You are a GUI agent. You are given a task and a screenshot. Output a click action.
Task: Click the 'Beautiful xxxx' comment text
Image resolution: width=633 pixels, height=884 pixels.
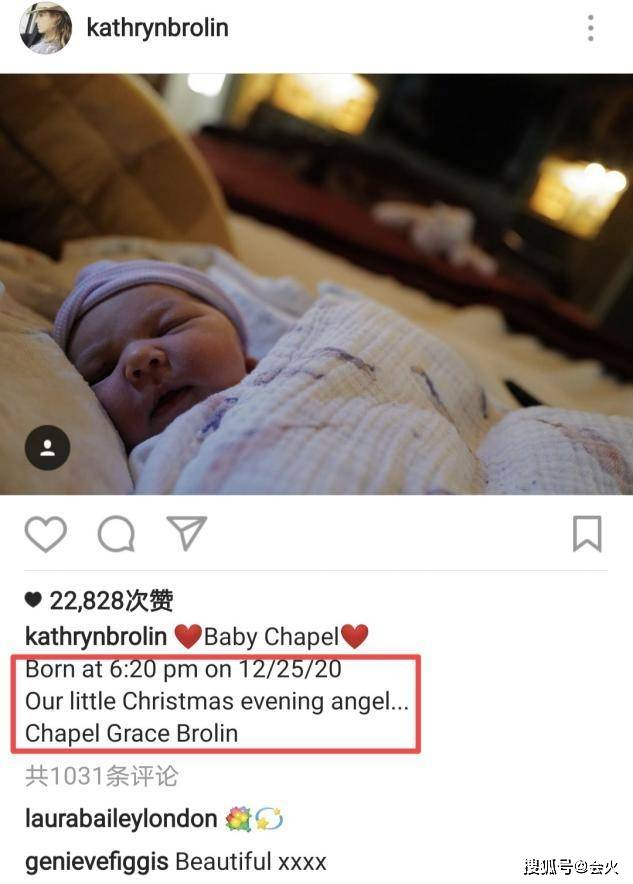coord(251,862)
